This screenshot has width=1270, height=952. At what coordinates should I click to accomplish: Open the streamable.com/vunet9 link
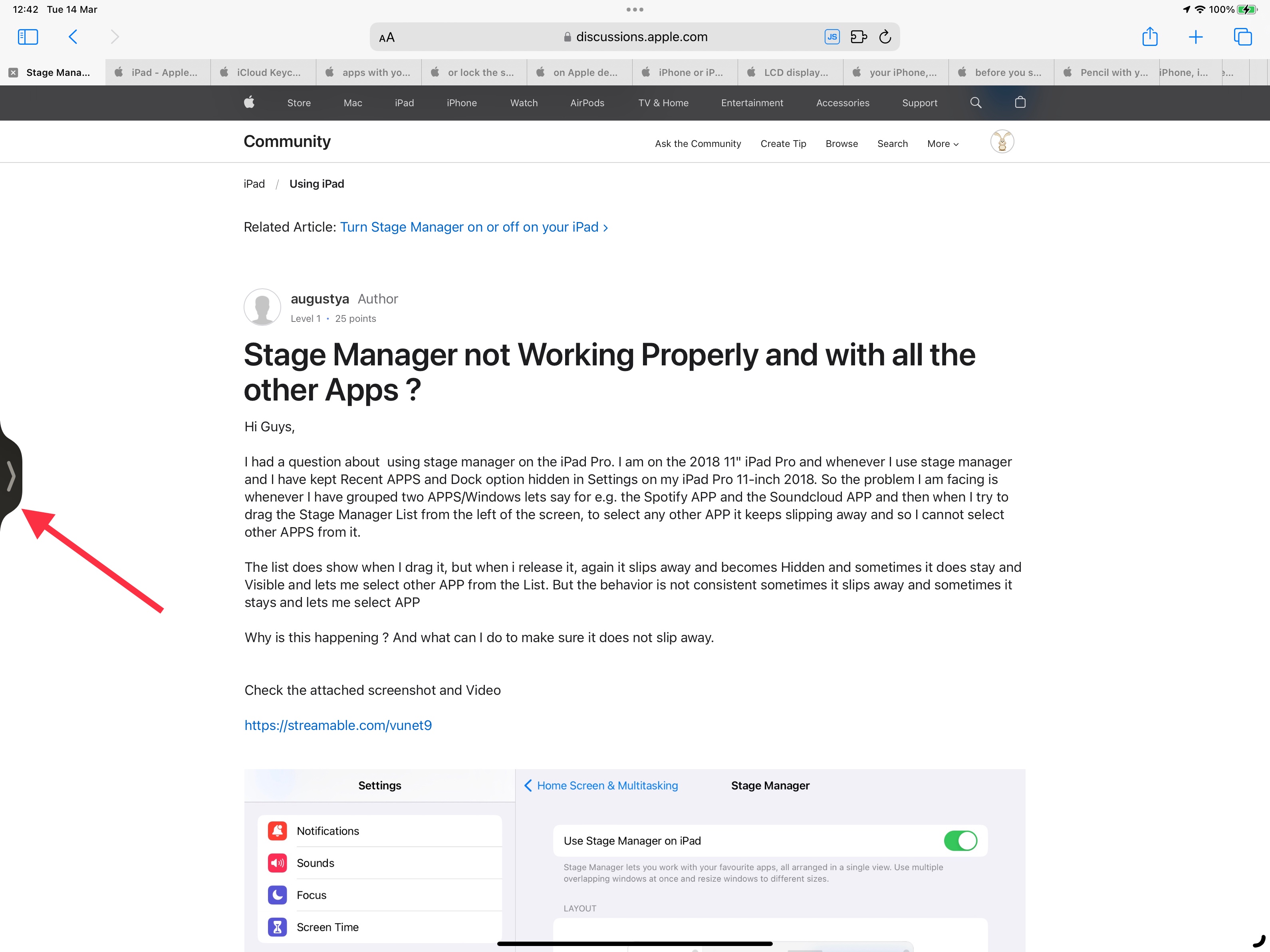coord(338,725)
